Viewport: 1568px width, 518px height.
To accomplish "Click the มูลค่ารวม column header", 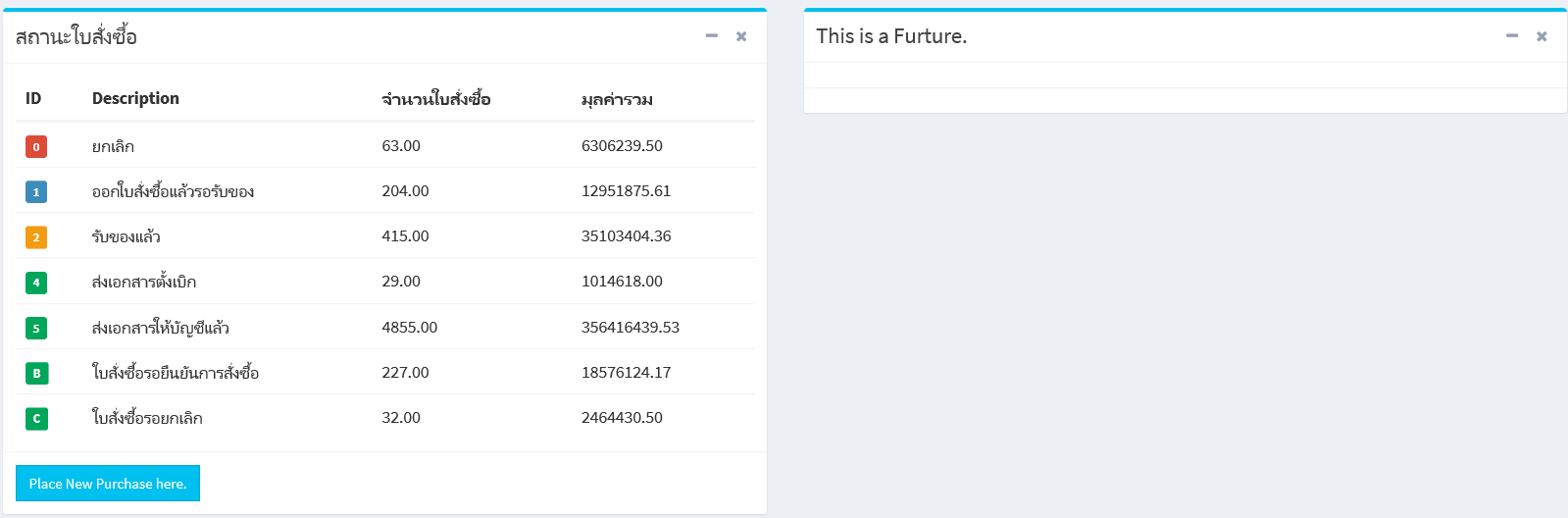I will 617,99.
